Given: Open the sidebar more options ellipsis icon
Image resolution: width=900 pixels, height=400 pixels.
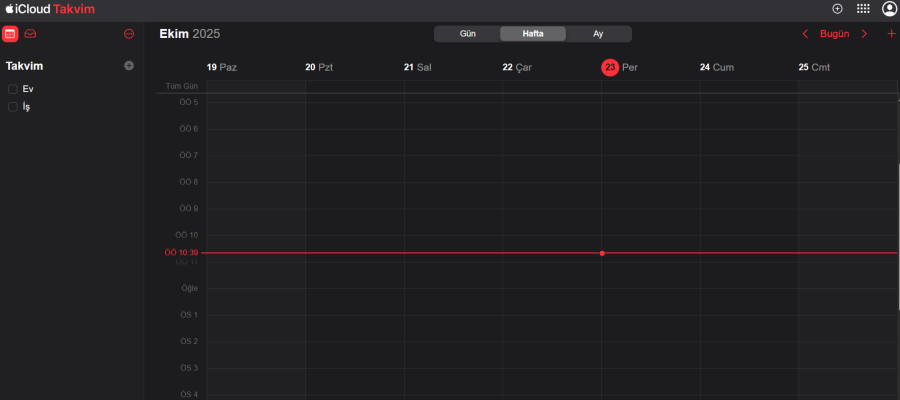Looking at the screenshot, I should point(129,34).
